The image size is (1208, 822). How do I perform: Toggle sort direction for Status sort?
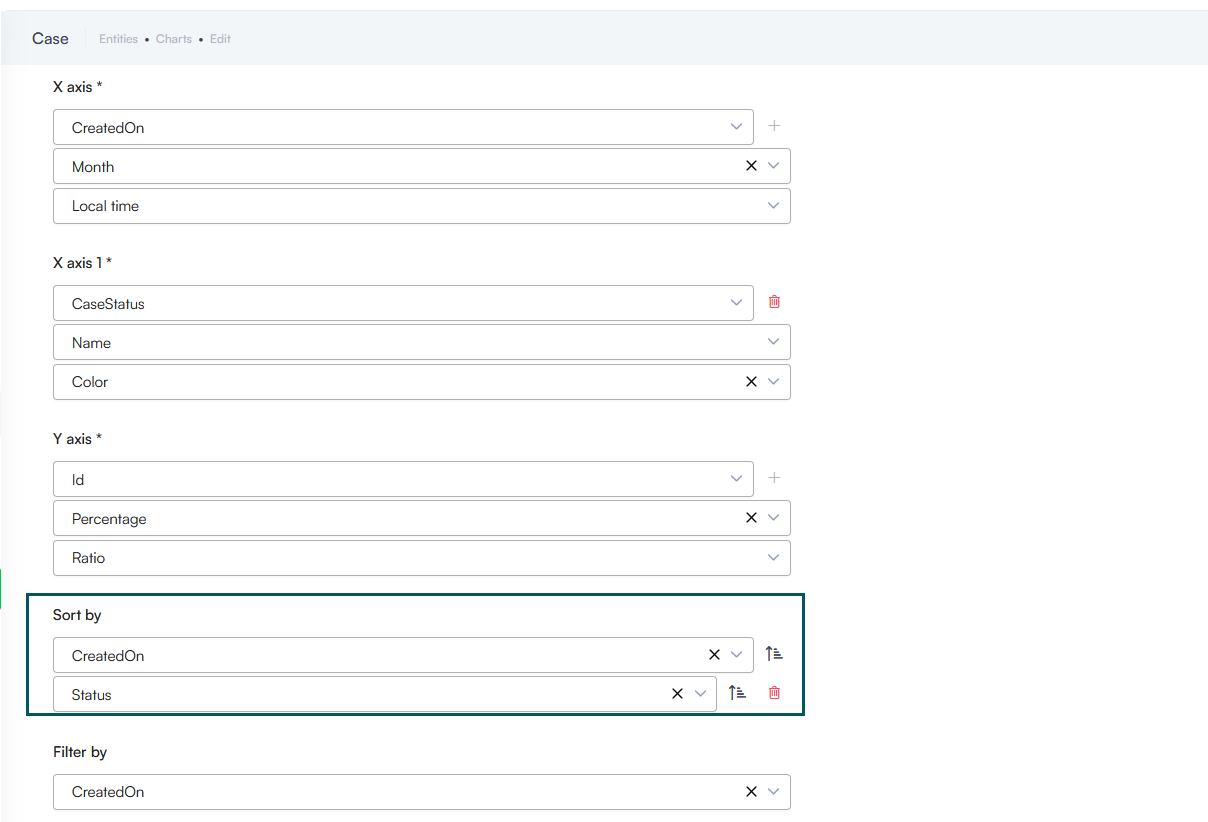click(737, 693)
